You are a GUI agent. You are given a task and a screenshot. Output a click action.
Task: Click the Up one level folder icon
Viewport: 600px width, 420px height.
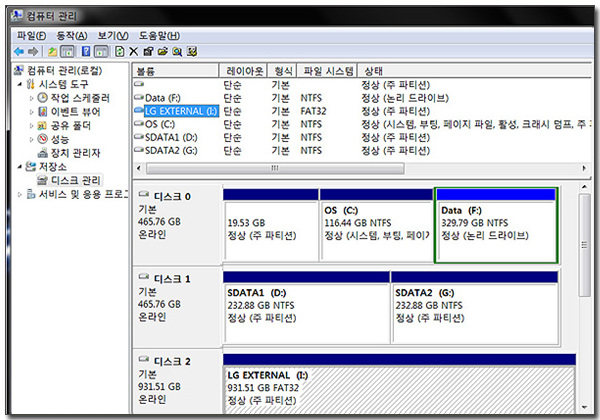52,51
